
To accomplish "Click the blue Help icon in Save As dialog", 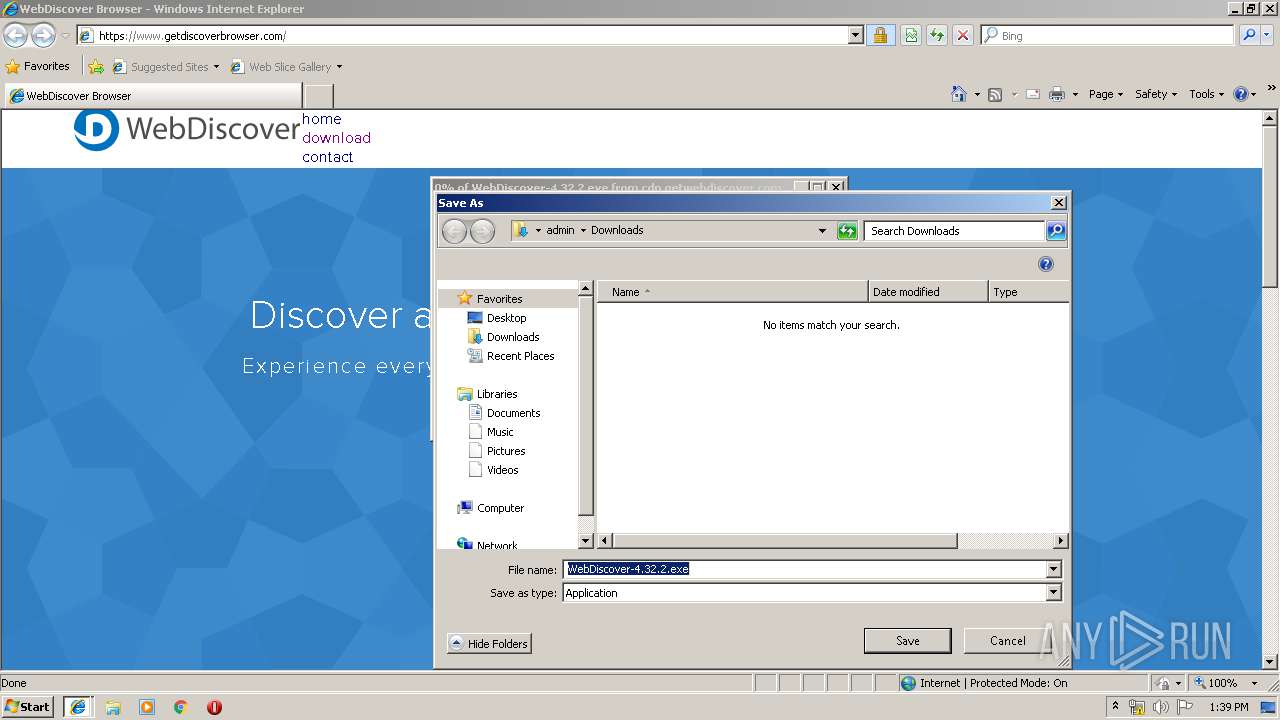I will pos(1046,264).
